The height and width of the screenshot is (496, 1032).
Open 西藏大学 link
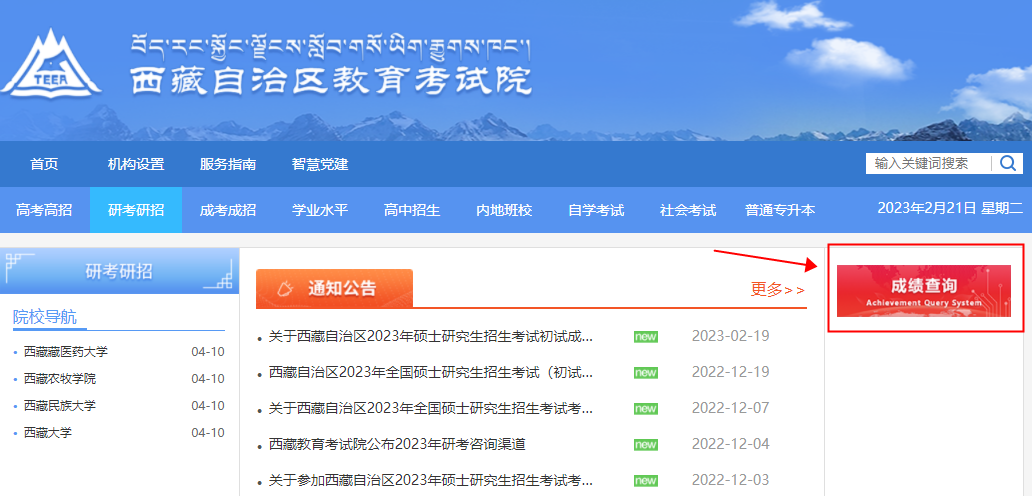47,433
